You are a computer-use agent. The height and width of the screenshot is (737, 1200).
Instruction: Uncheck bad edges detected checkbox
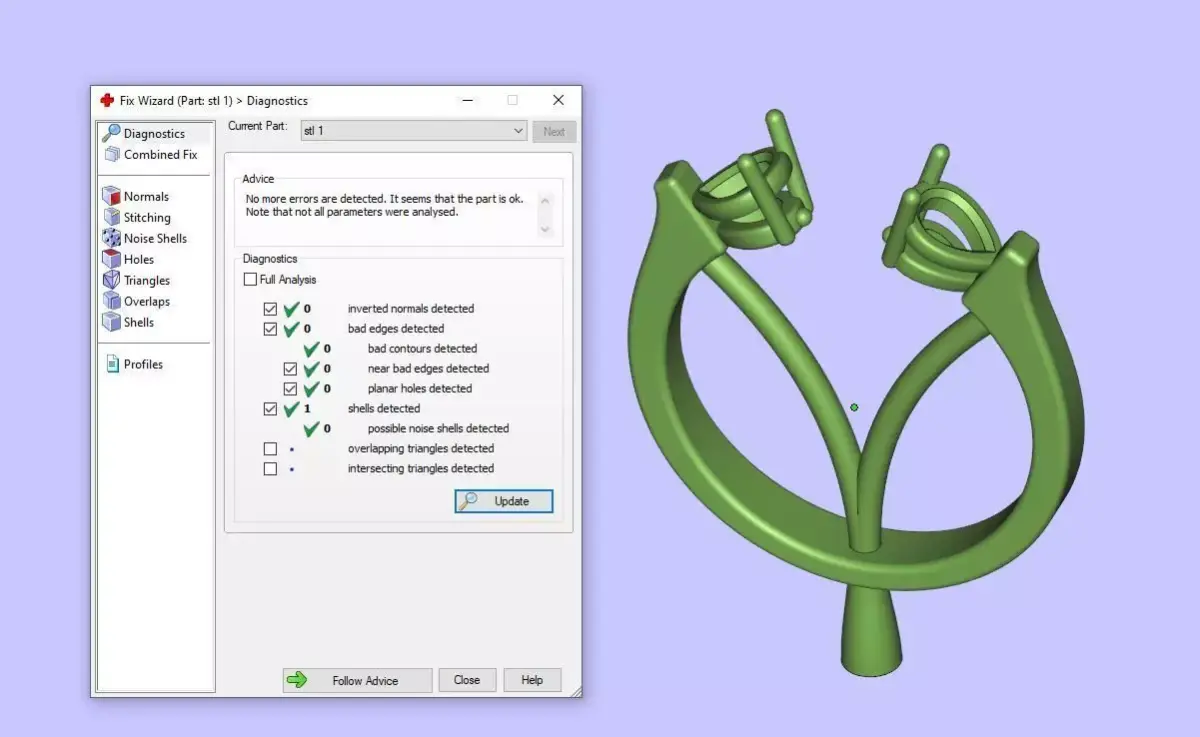pyautogui.click(x=270, y=329)
